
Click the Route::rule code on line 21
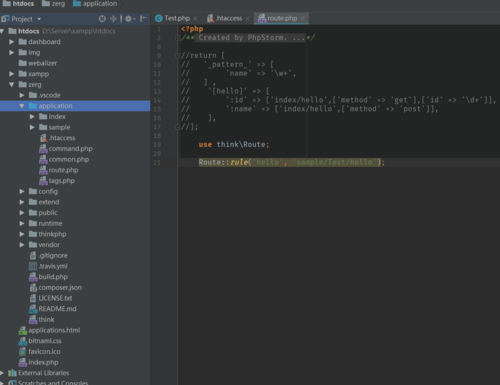pos(292,162)
